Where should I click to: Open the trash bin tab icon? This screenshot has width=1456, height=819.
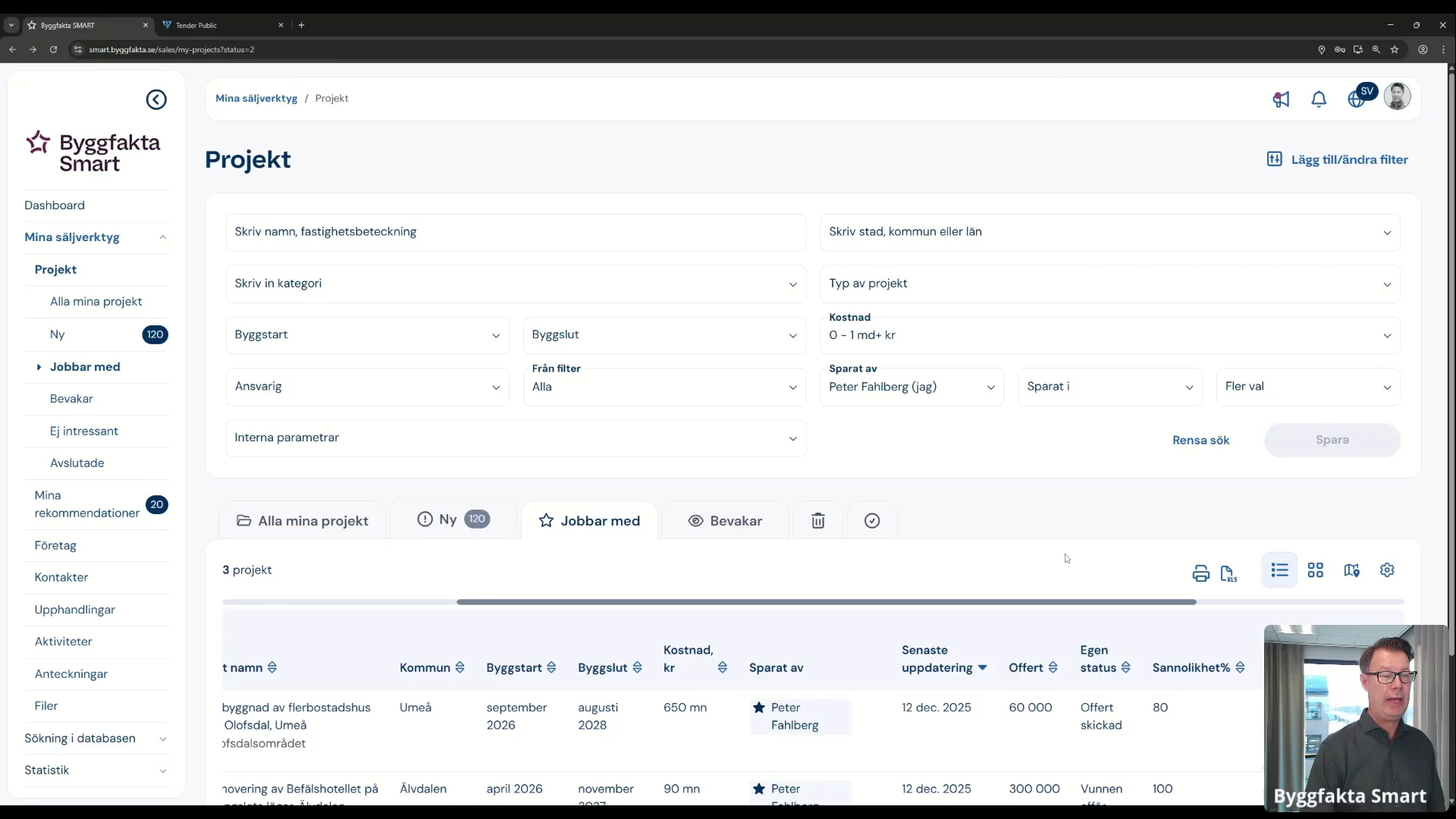point(817,521)
